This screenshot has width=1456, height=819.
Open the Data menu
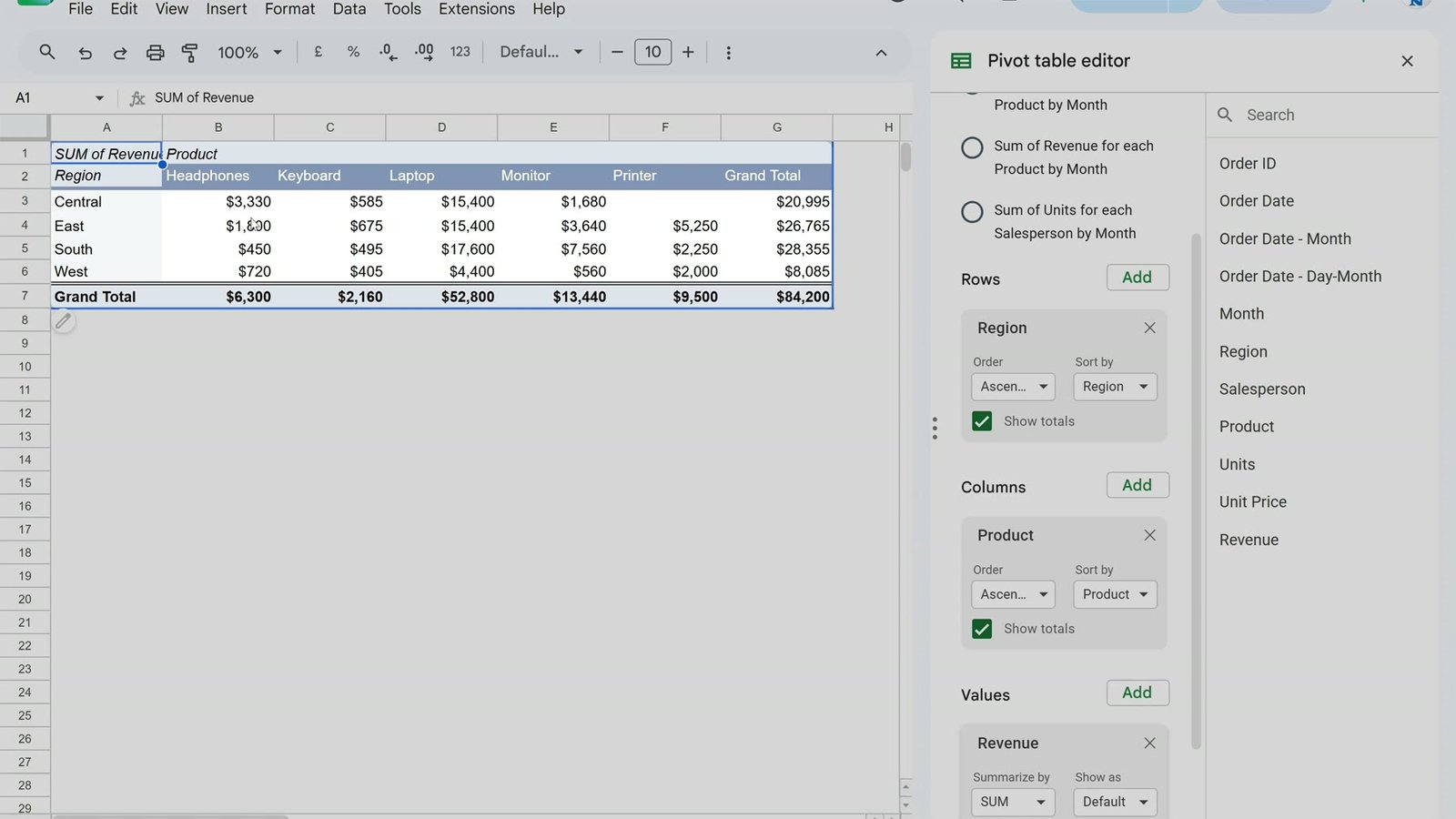(x=349, y=9)
